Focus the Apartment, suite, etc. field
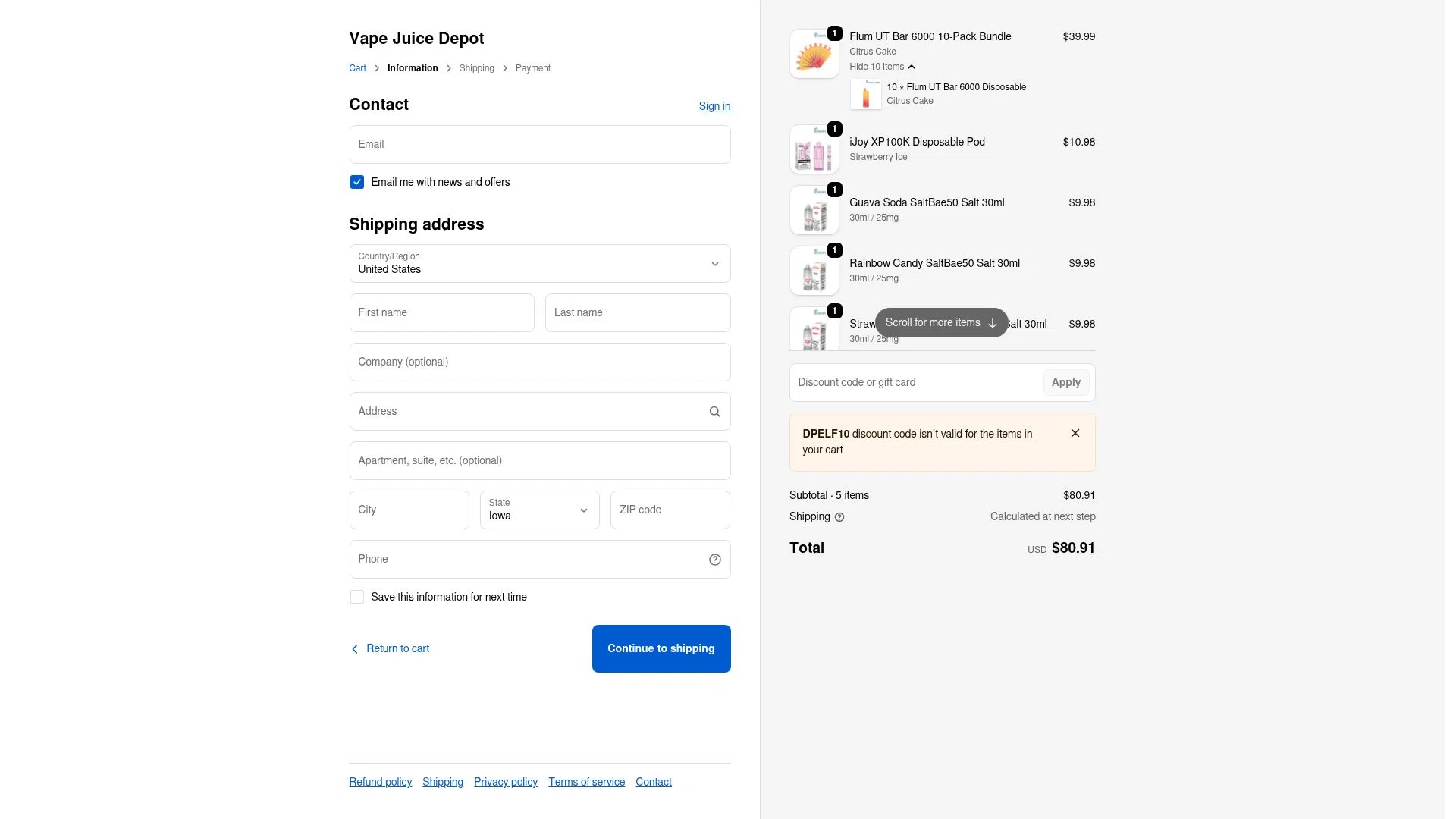 (539, 460)
